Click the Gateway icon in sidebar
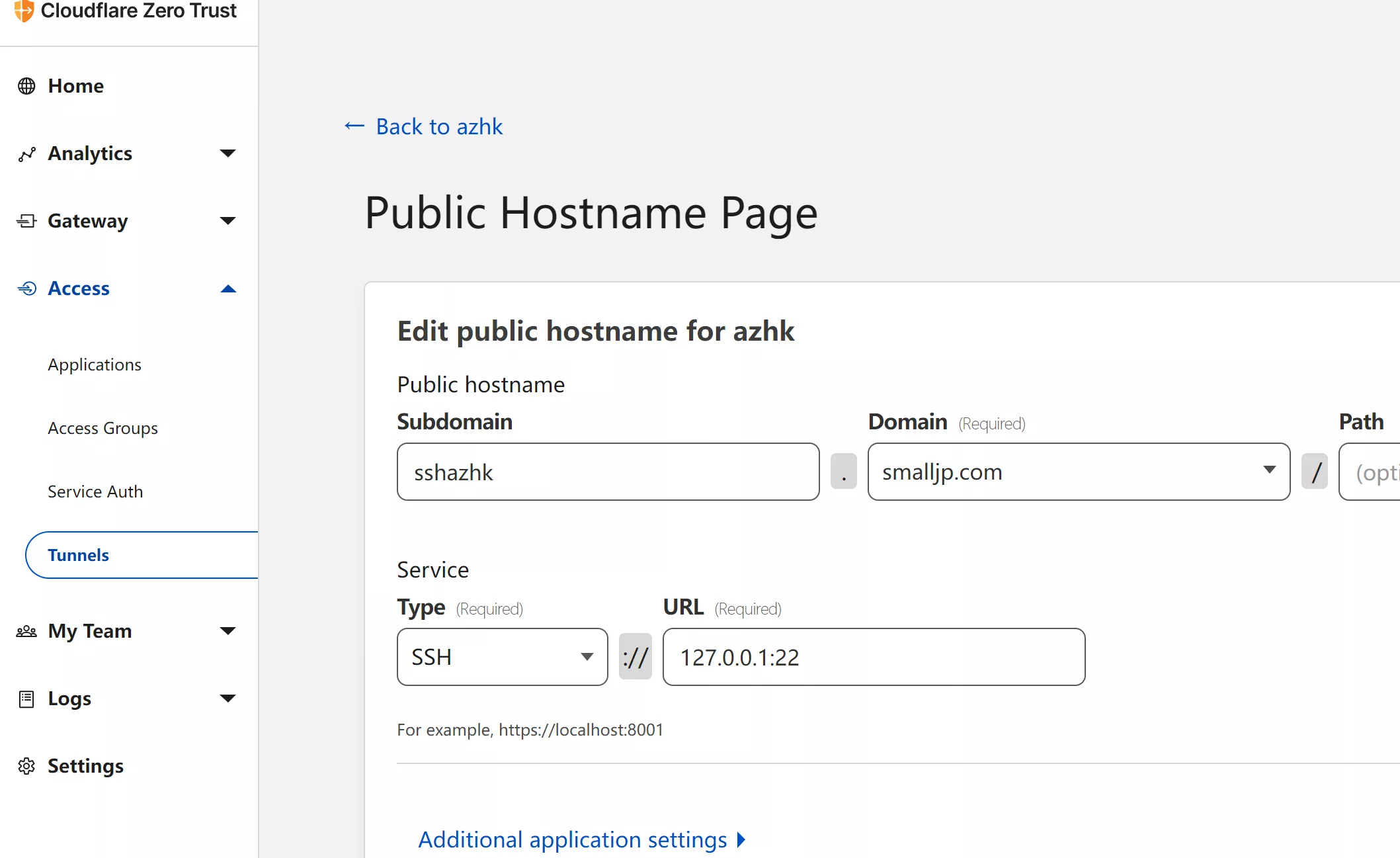This screenshot has height=858, width=1400. [x=26, y=221]
